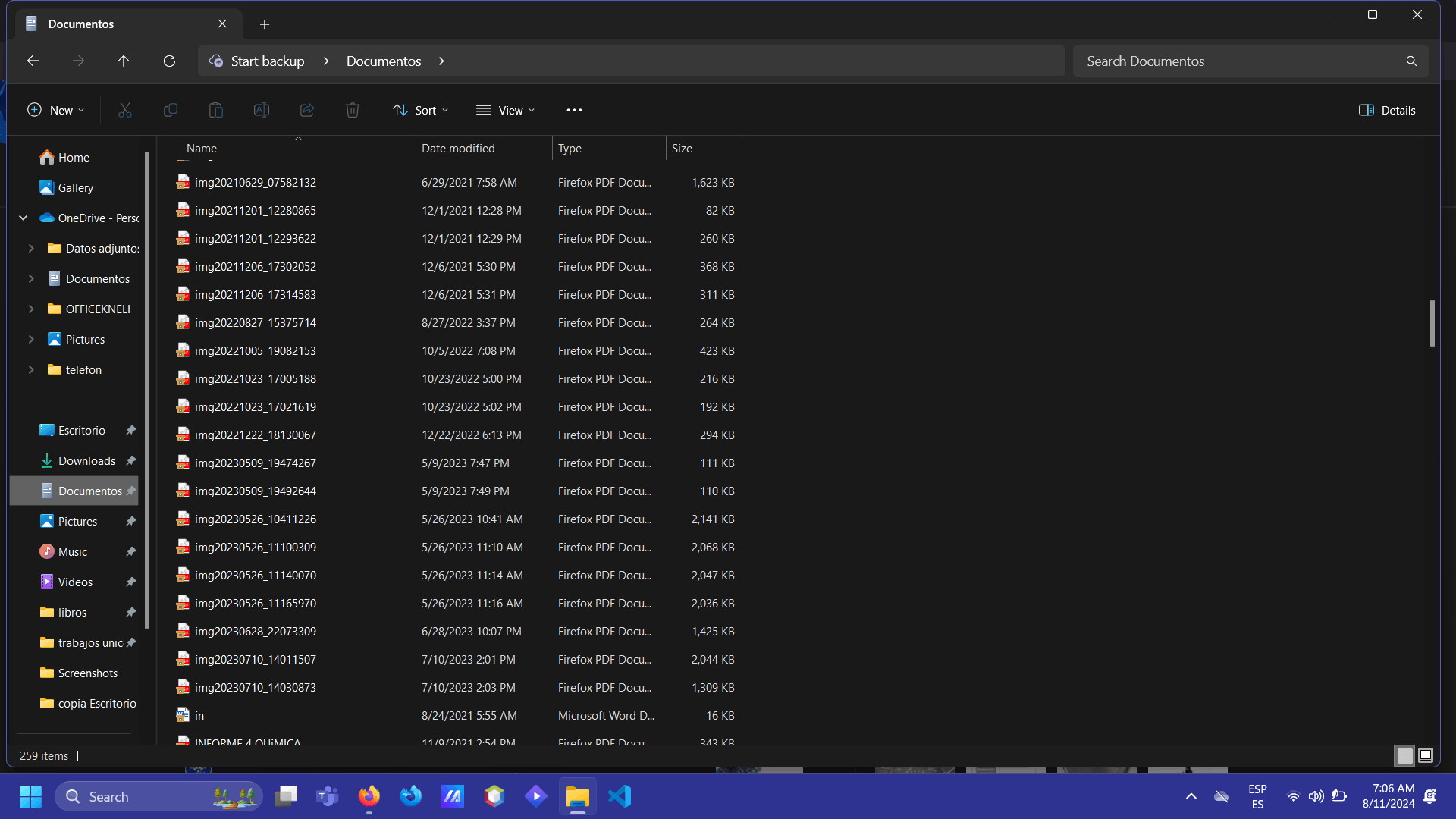Image resolution: width=1456 pixels, height=819 pixels.
Task: Click the Share icon in toolbar
Action: tap(307, 111)
